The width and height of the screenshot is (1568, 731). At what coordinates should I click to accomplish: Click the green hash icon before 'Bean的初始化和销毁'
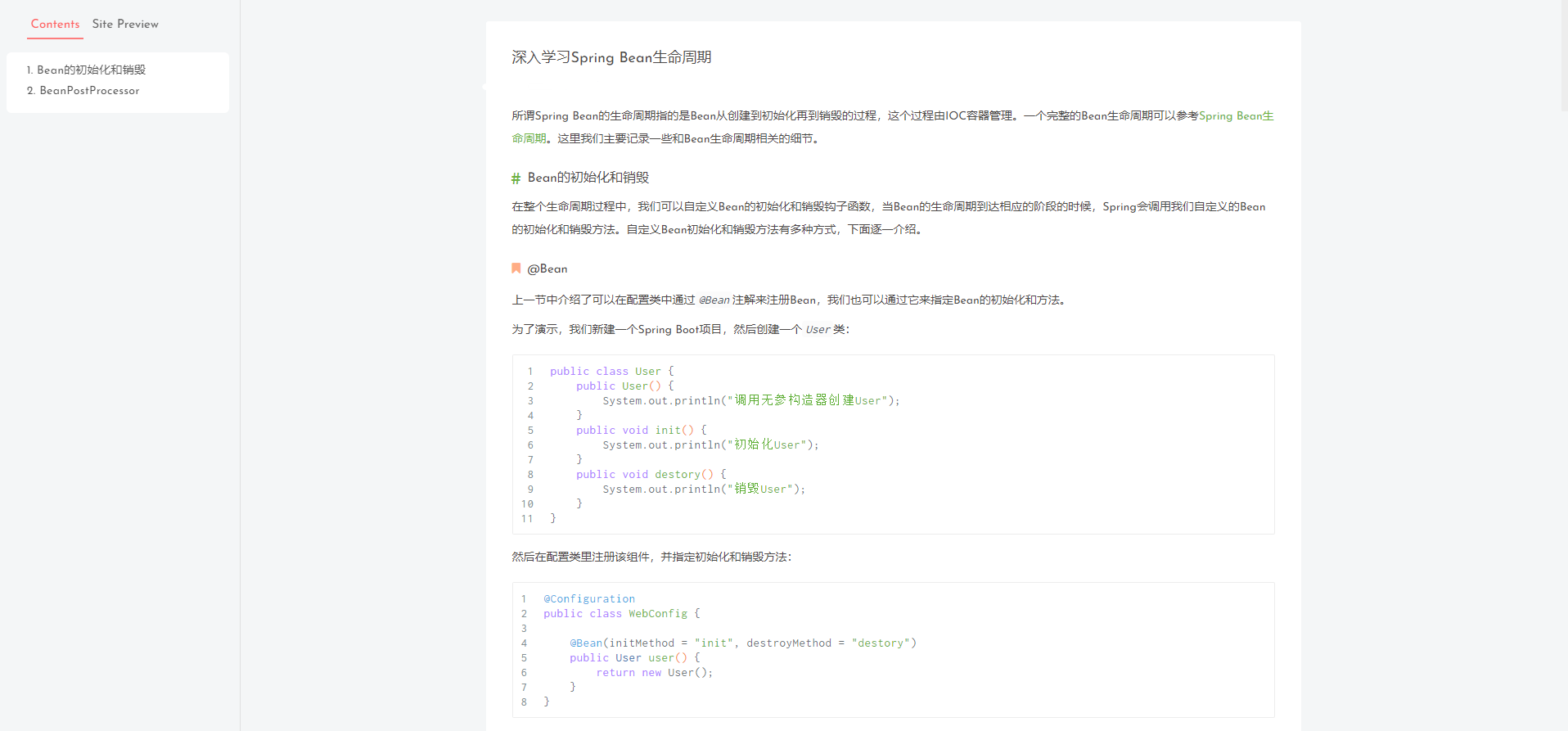(516, 178)
